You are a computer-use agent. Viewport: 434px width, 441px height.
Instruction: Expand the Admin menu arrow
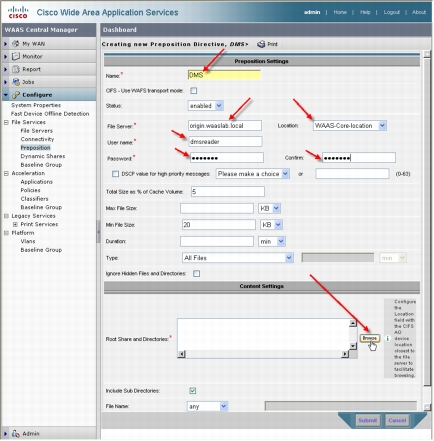[x=5, y=433]
